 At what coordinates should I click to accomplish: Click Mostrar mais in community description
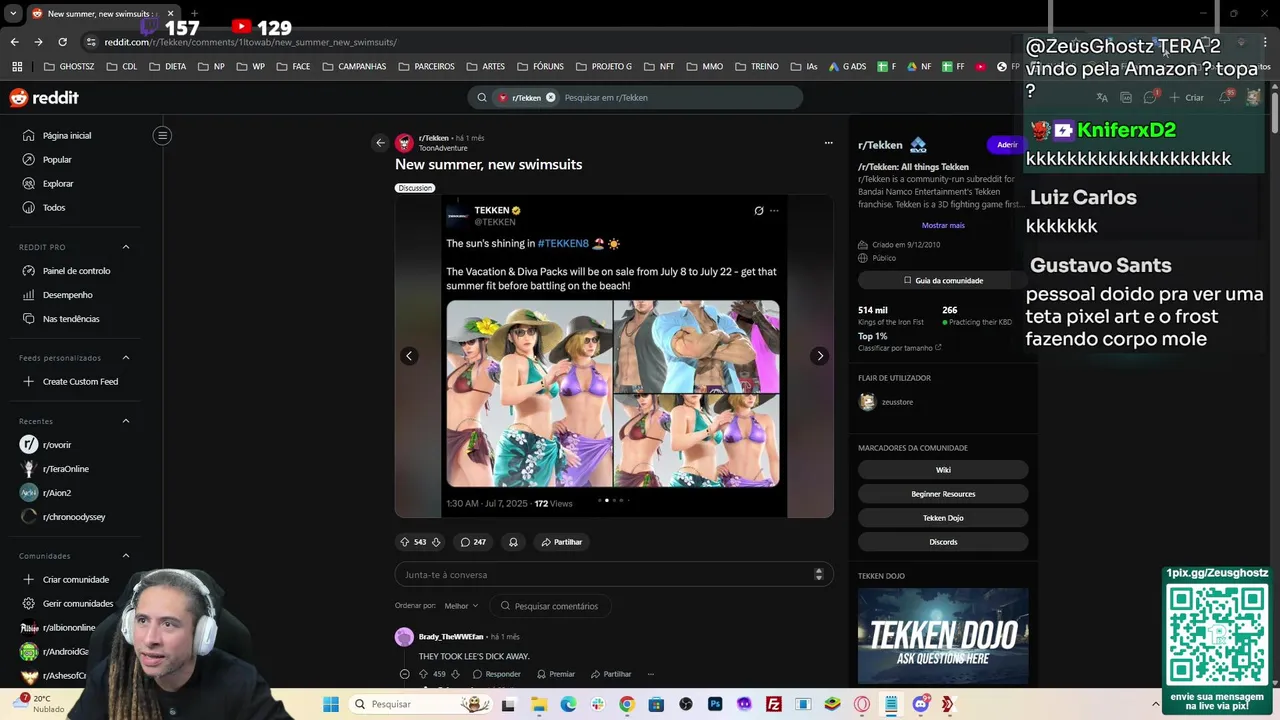tap(943, 225)
